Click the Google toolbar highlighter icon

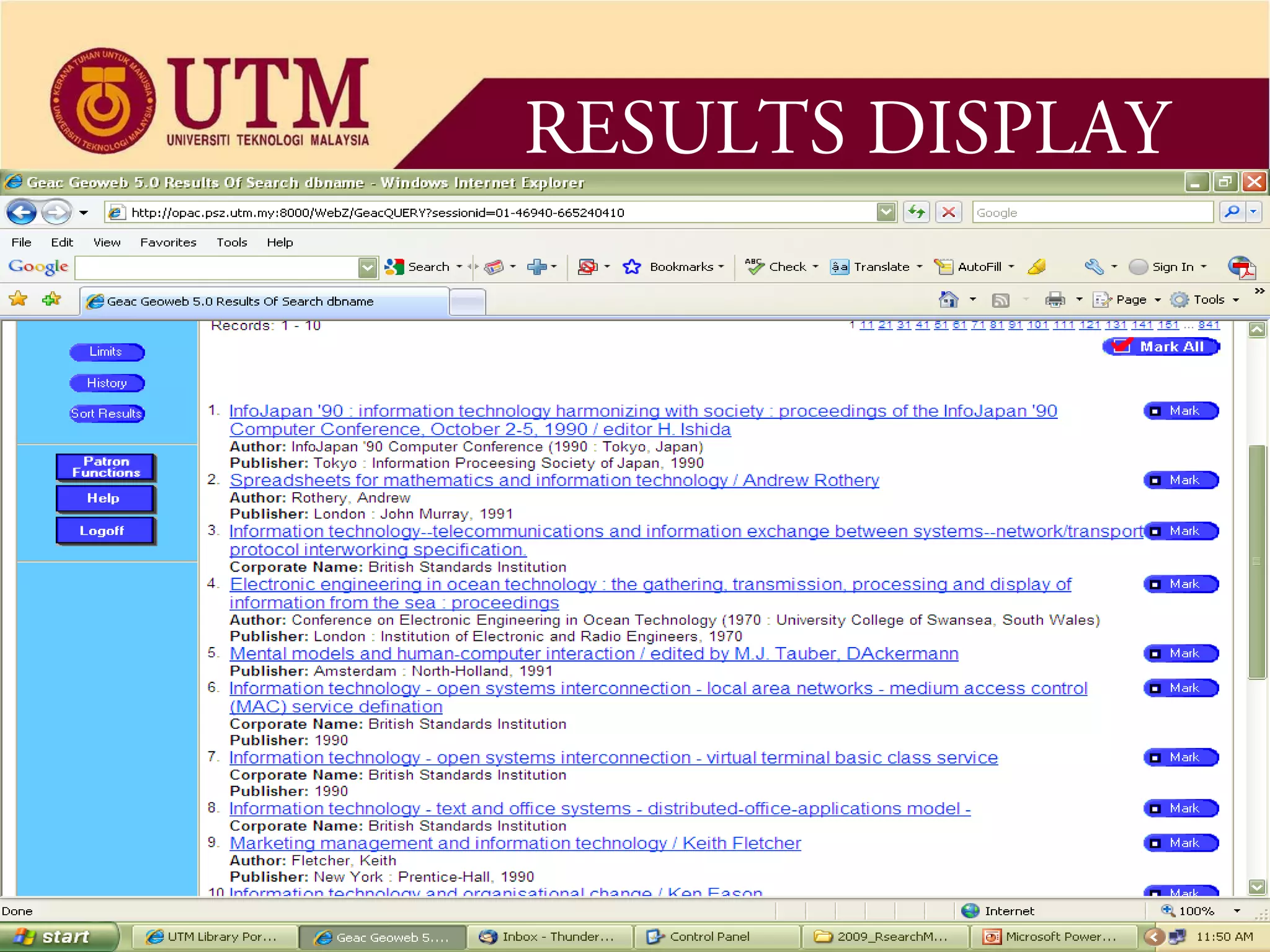(1037, 267)
